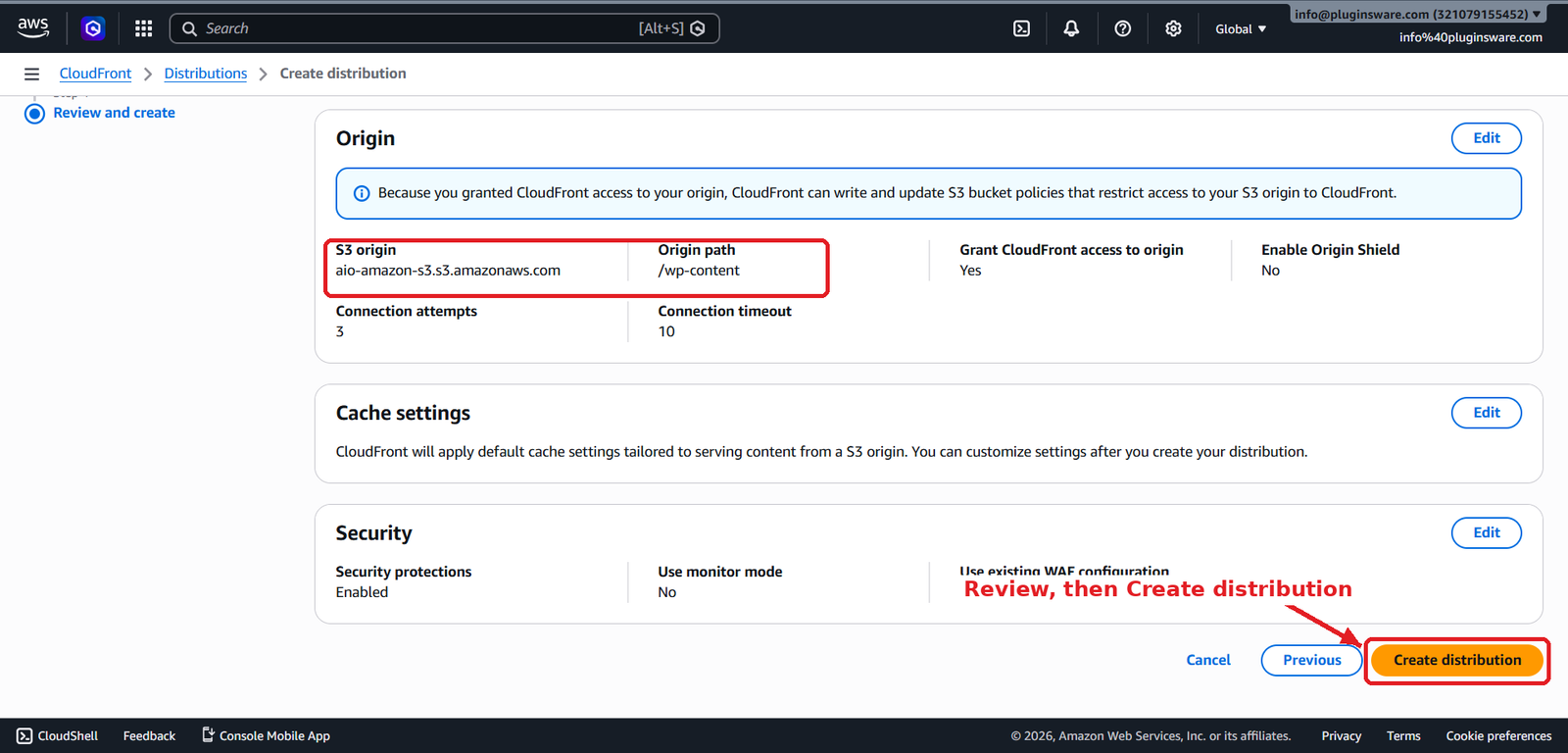The width and height of the screenshot is (1568, 753).
Task: Click Use monitor mode label
Action: tap(719, 572)
